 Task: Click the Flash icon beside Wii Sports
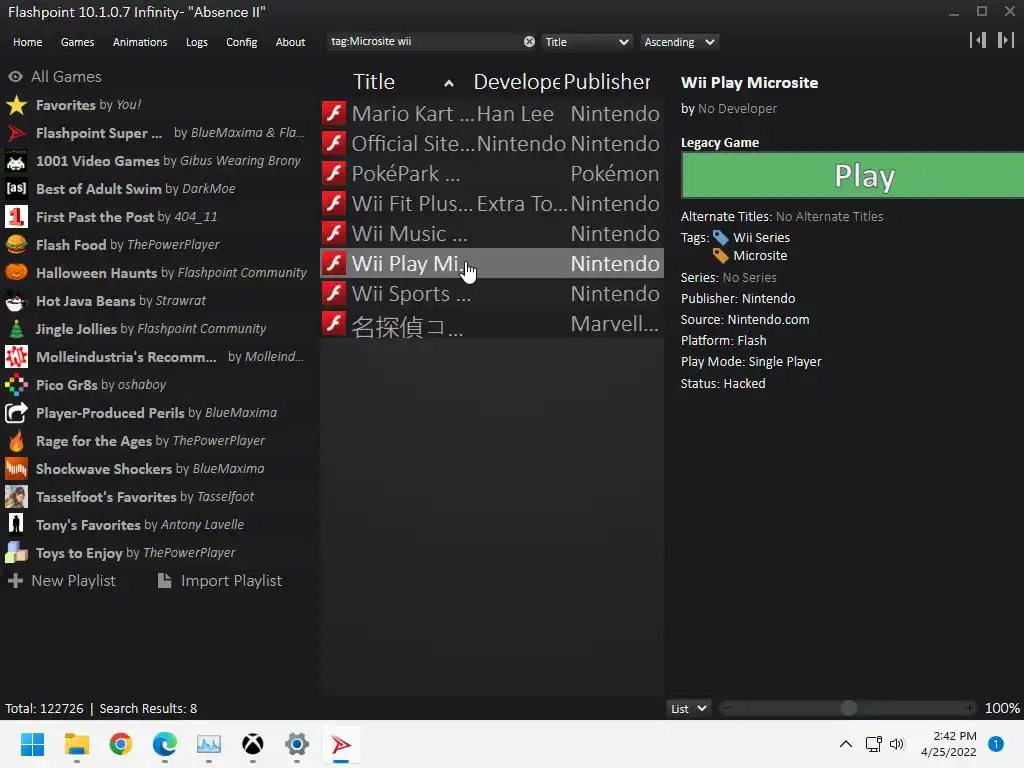[x=334, y=293]
